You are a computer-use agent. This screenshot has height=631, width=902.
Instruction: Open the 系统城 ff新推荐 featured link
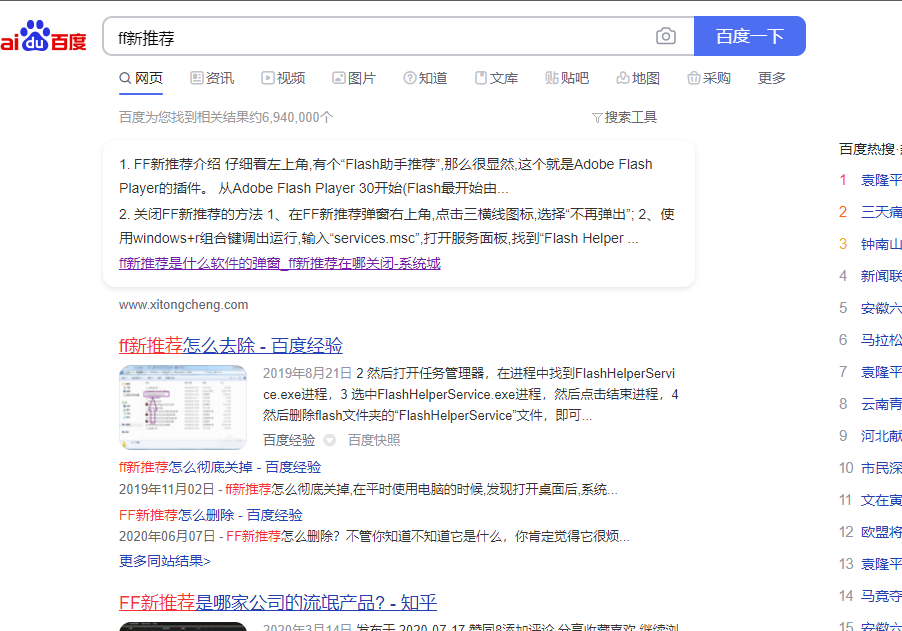coord(280,263)
